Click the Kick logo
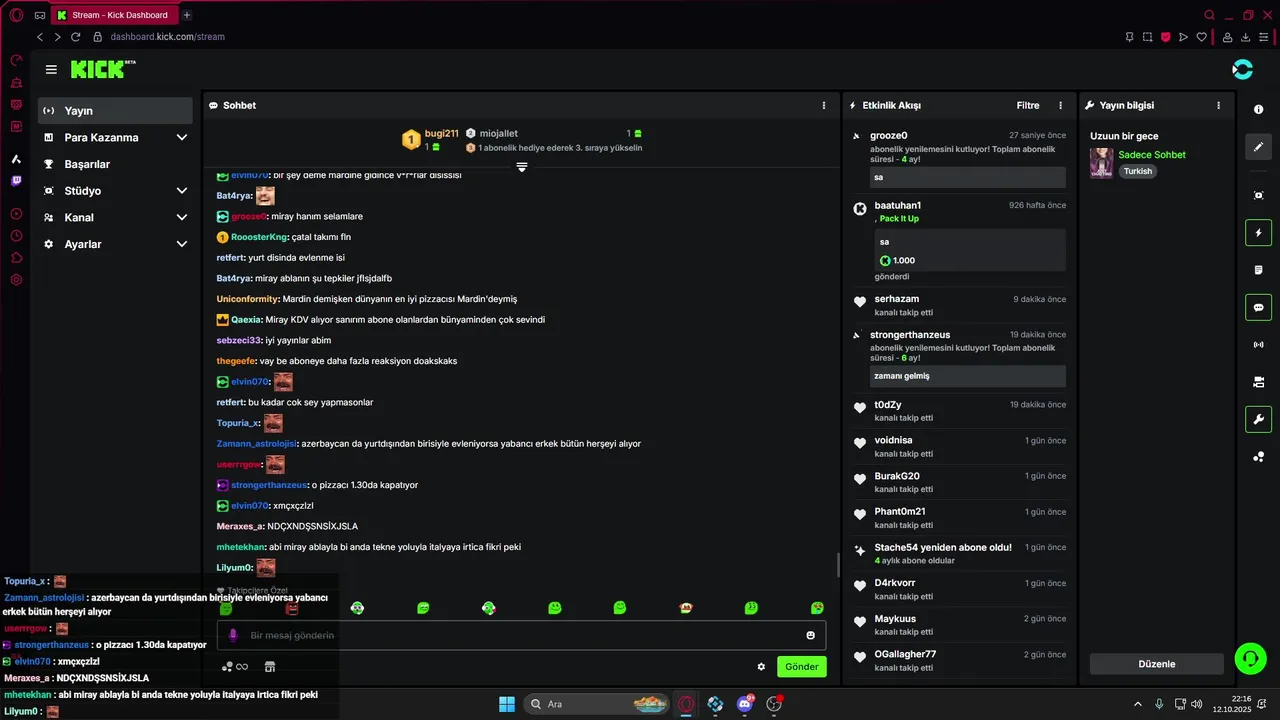This screenshot has height=720, width=1280. click(x=102, y=69)
